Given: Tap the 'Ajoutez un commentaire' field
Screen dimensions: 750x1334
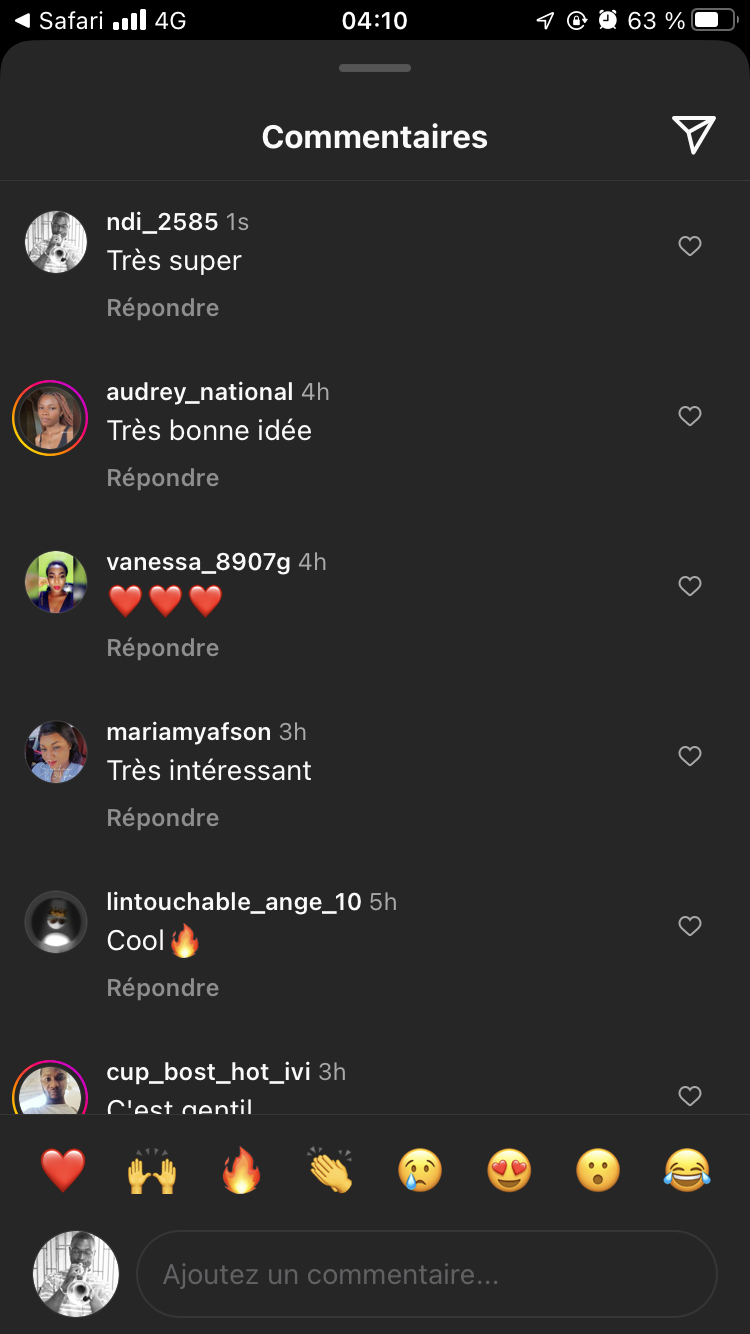Looking at the screenshot, I should 427,1275.
